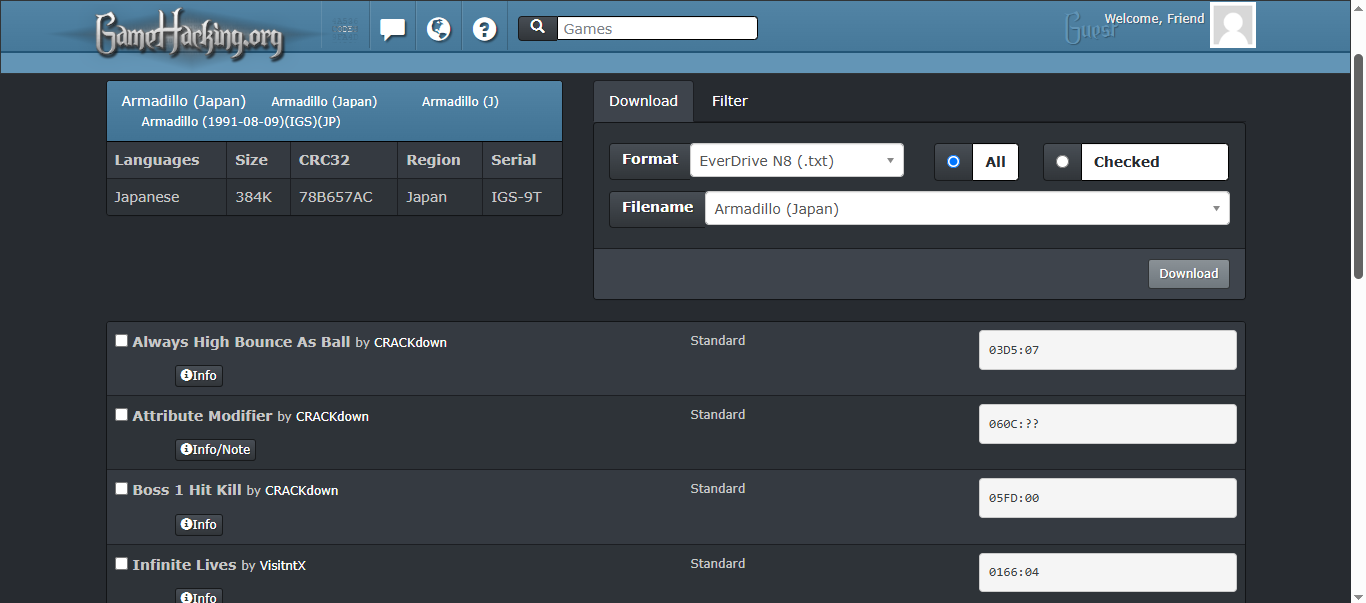Click 'Armadillo (J)' alternate title

460,102
